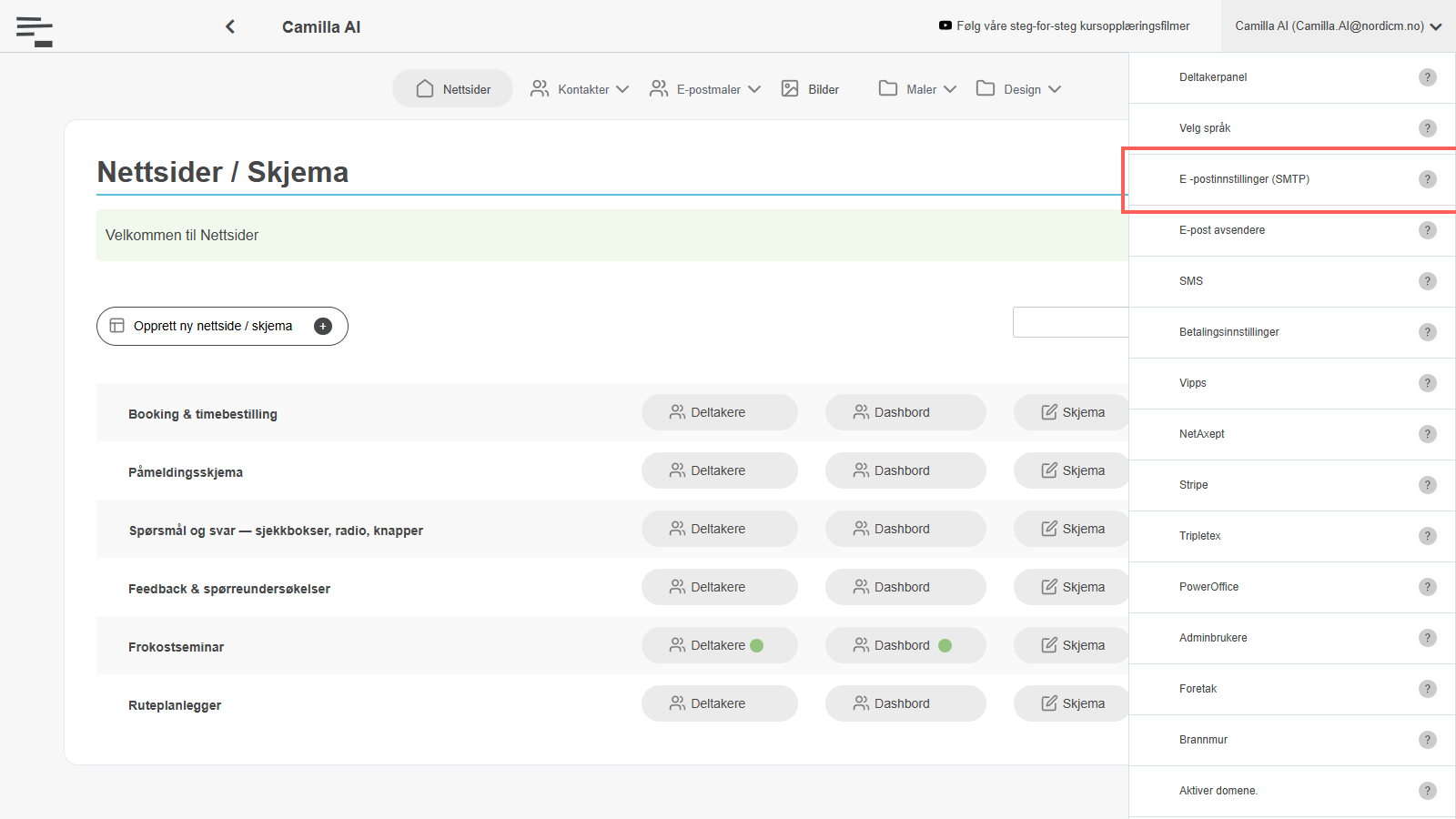1456x819 pixels.
Task: Select the Feedback & spørreundersøkelser row title
Action: 229,589
